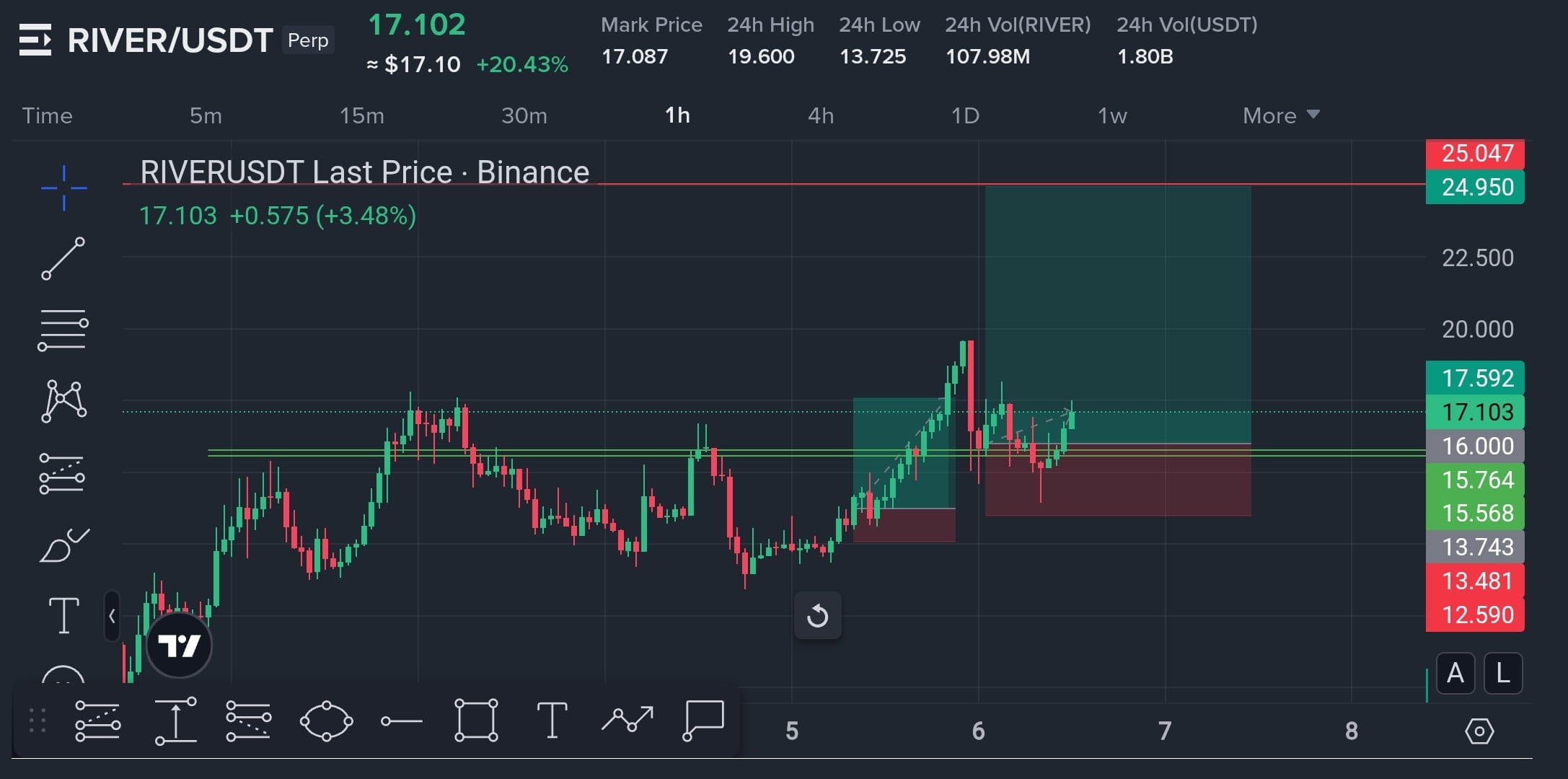Toggle auto scale A button
The width and height of the screenshot is (1568, 779).
(1455, 673)
